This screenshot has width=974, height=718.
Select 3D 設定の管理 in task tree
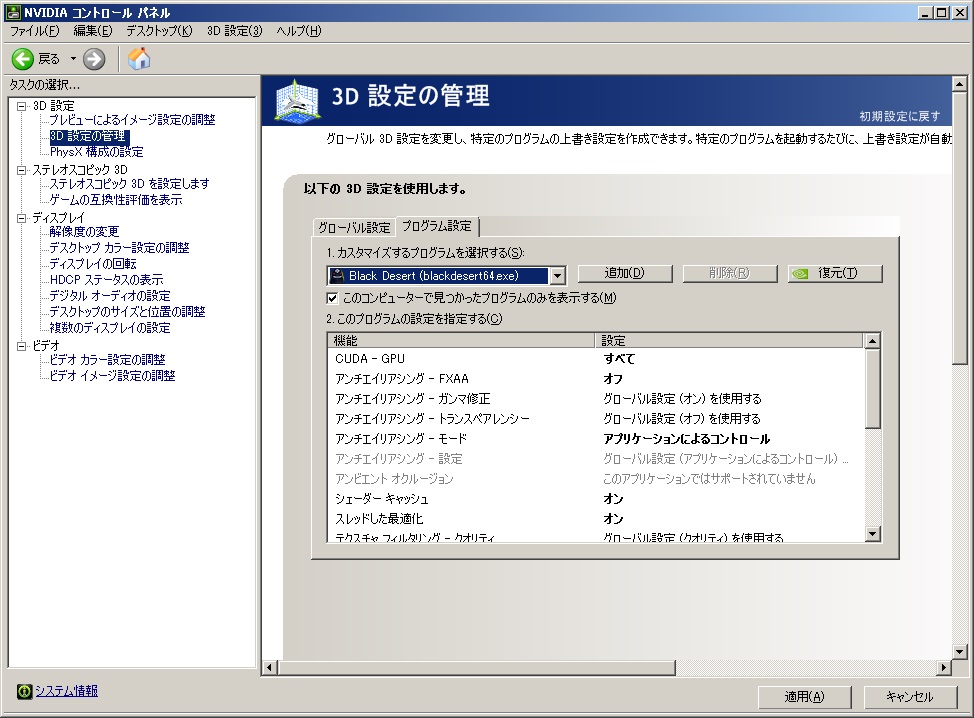click(89, 136)
